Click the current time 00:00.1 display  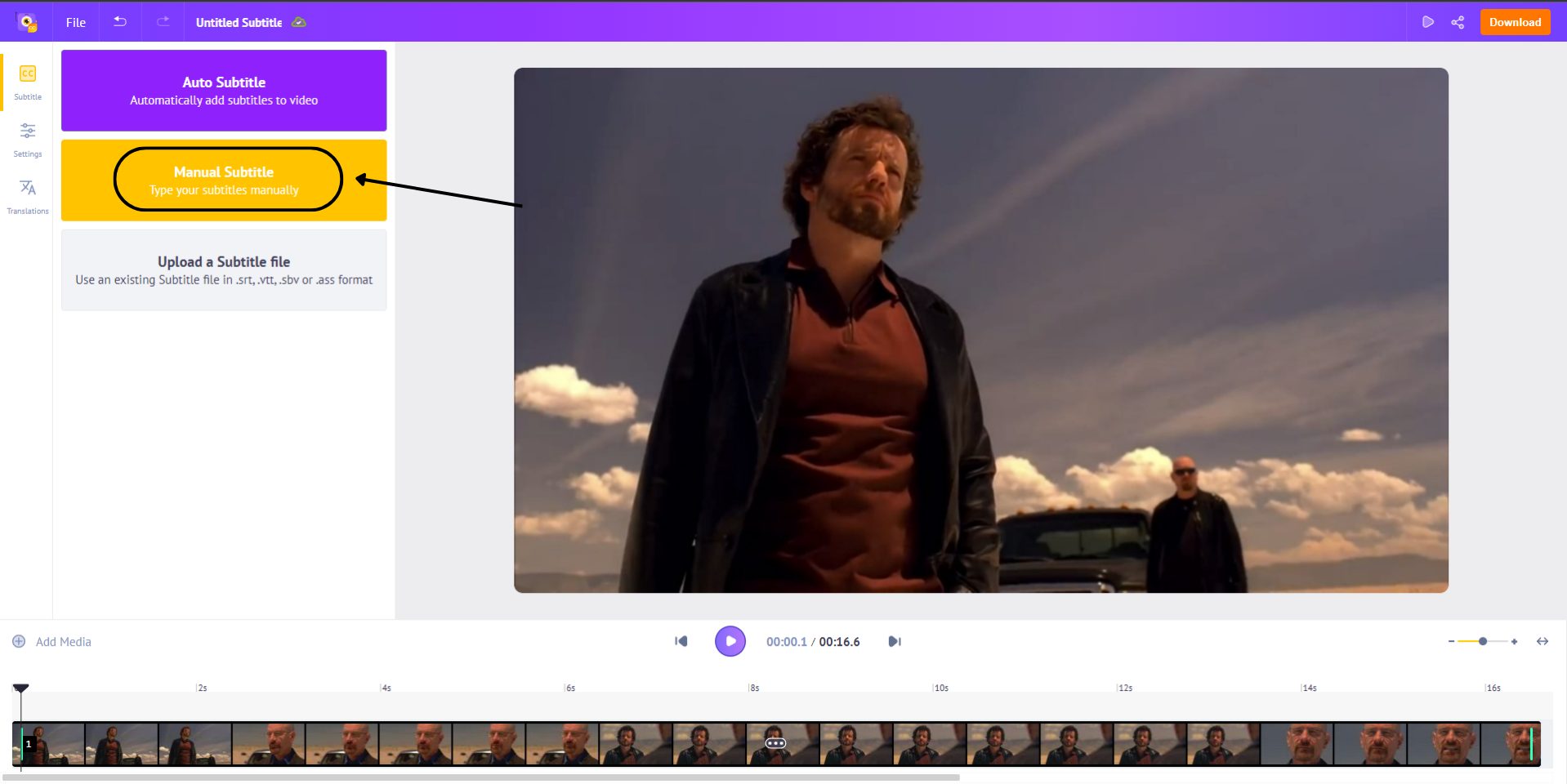786,642
